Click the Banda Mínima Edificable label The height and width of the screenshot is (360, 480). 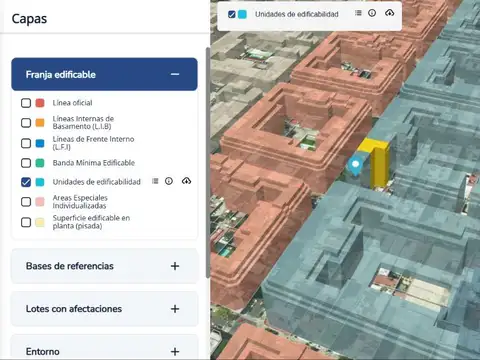pos(94,163)
